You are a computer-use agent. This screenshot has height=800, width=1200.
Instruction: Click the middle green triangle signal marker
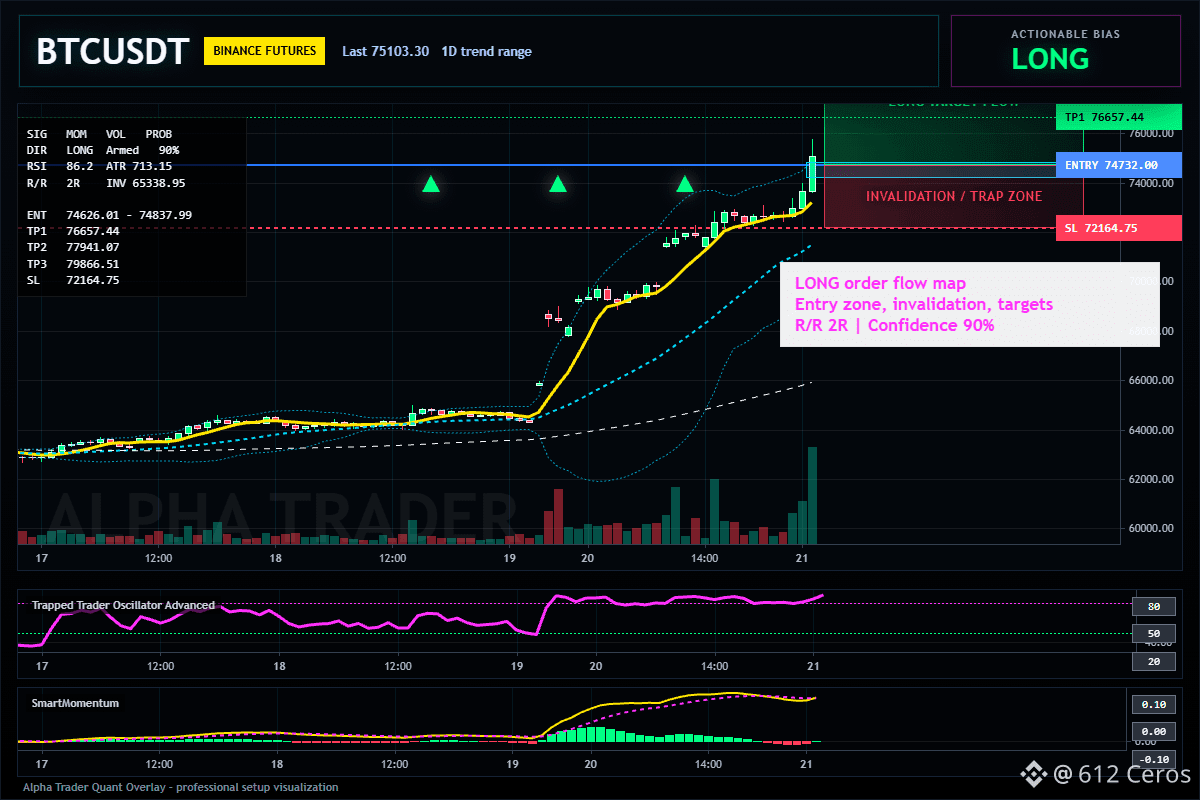tap(558, 184)
